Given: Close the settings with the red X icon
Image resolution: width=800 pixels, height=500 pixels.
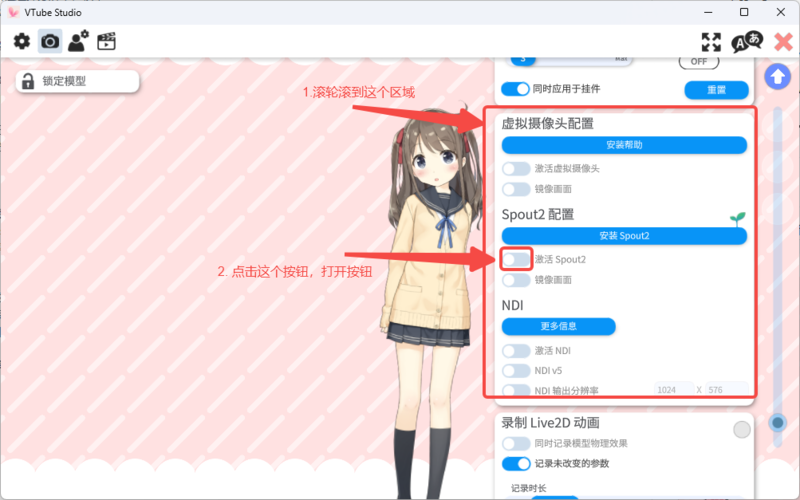Looking at the screenshot, I should click(784, 42).
